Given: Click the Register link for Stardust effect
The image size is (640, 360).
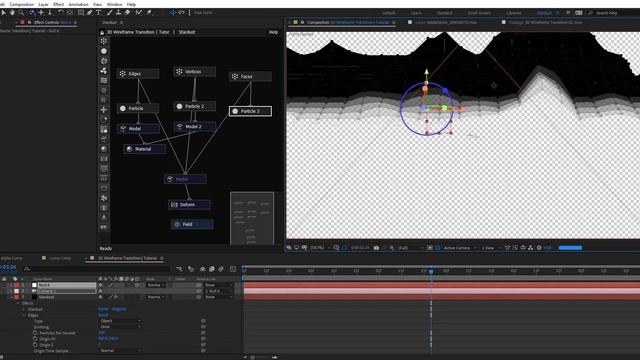Looking at the screenshot, I should [120, 309].
